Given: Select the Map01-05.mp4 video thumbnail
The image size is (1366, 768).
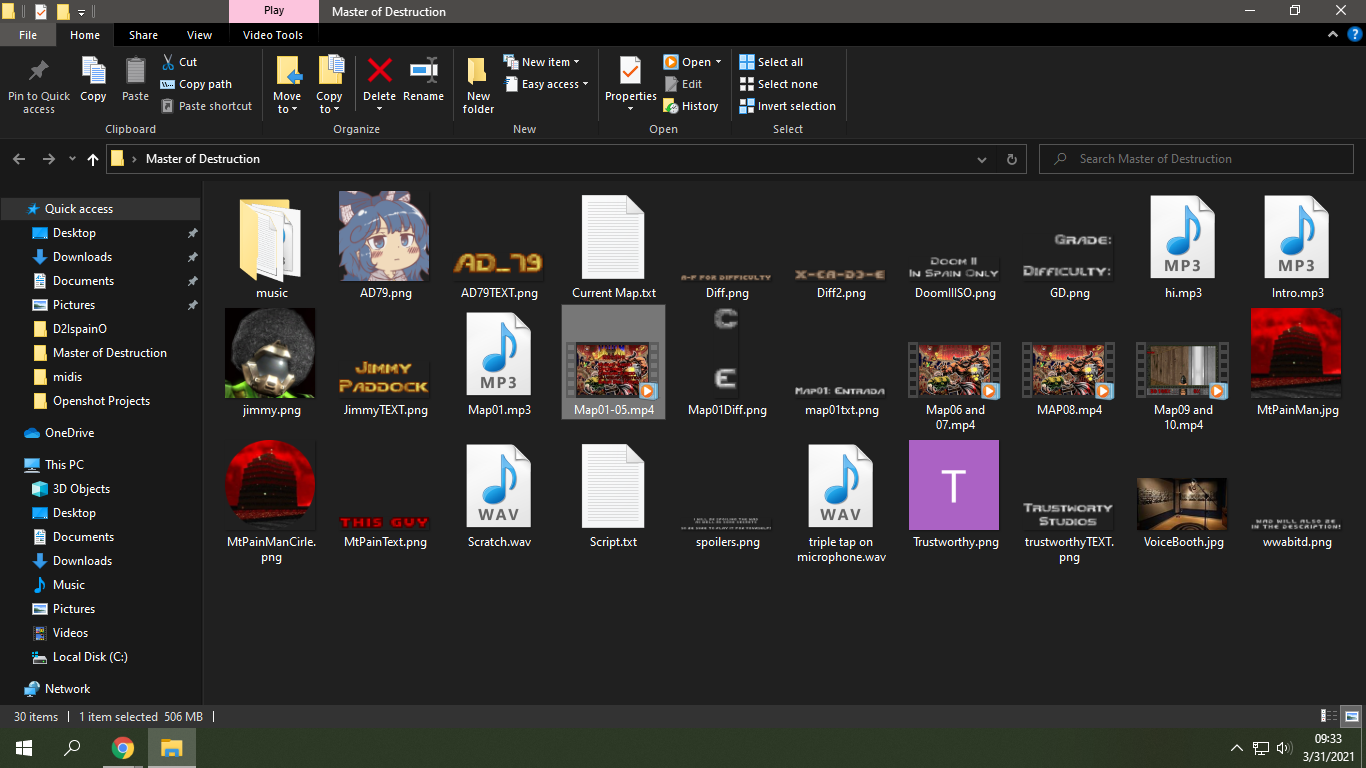Looking at the screenshot, I should pos(613,371).
